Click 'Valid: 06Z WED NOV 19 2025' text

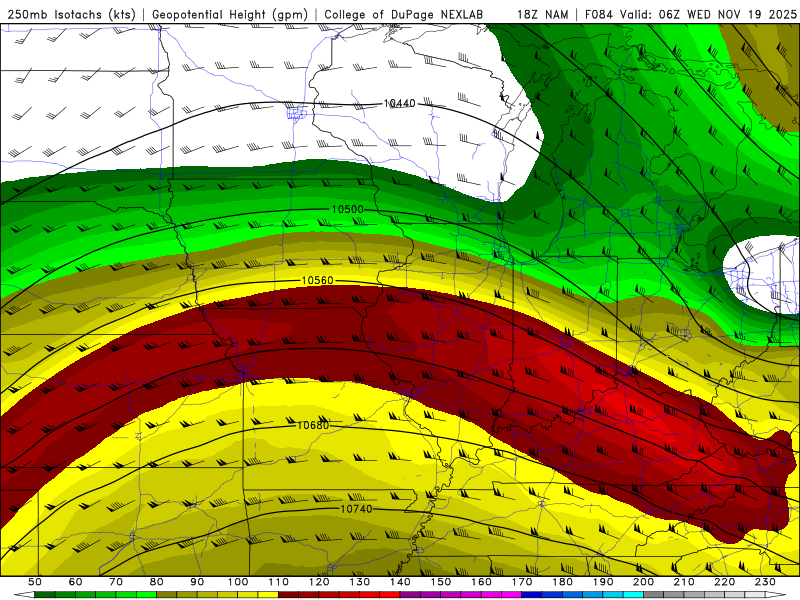click(x=708, y=14)
